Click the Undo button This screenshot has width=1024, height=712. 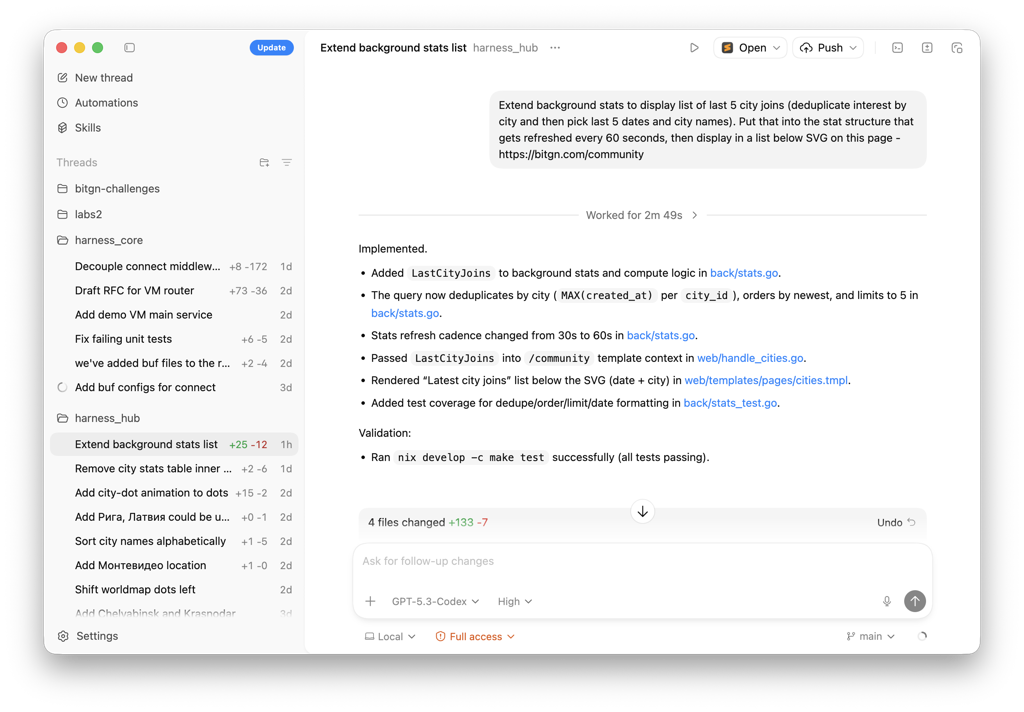pyautogui.click(x=895, y=522)
